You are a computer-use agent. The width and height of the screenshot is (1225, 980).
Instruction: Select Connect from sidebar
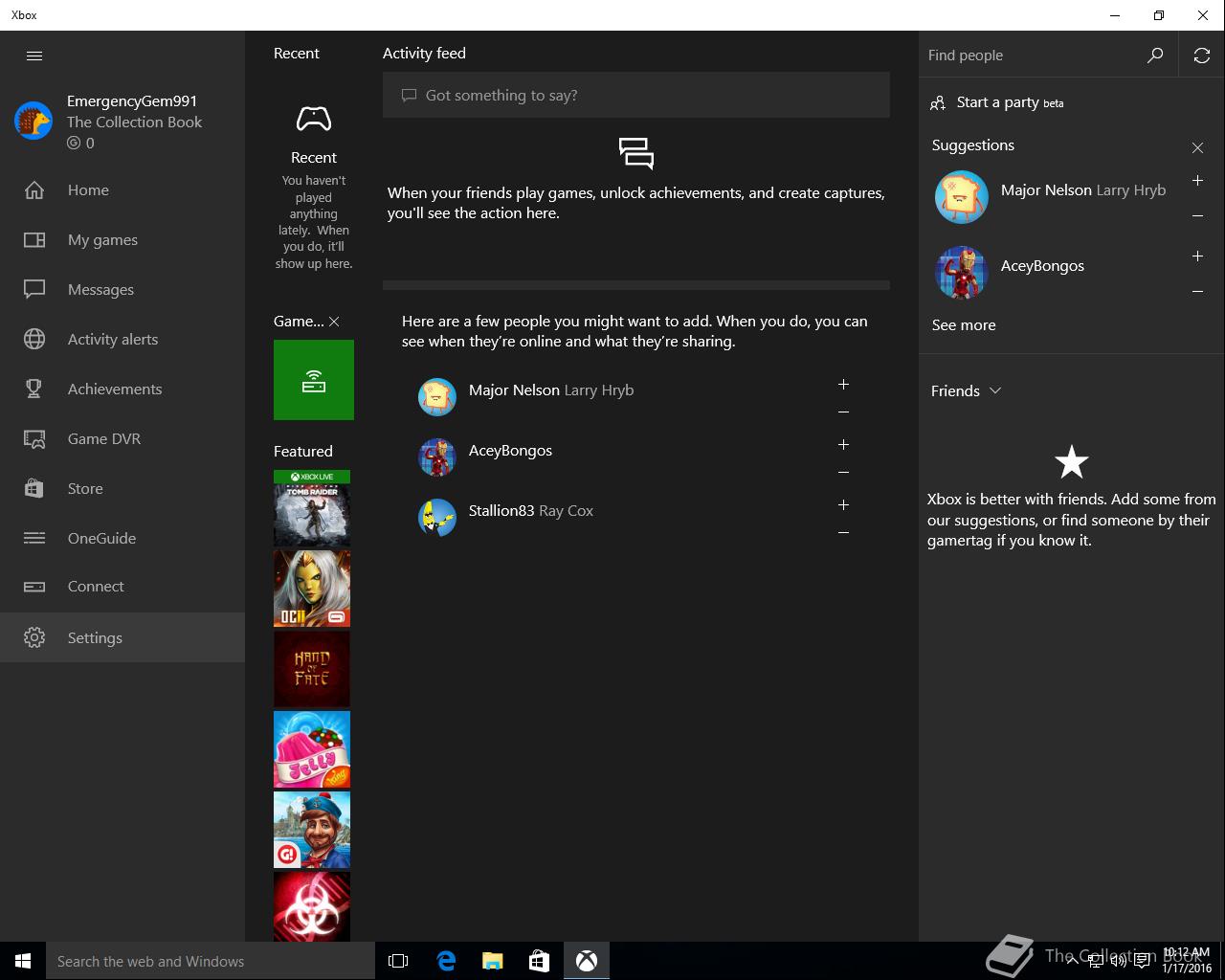[122, 586]
